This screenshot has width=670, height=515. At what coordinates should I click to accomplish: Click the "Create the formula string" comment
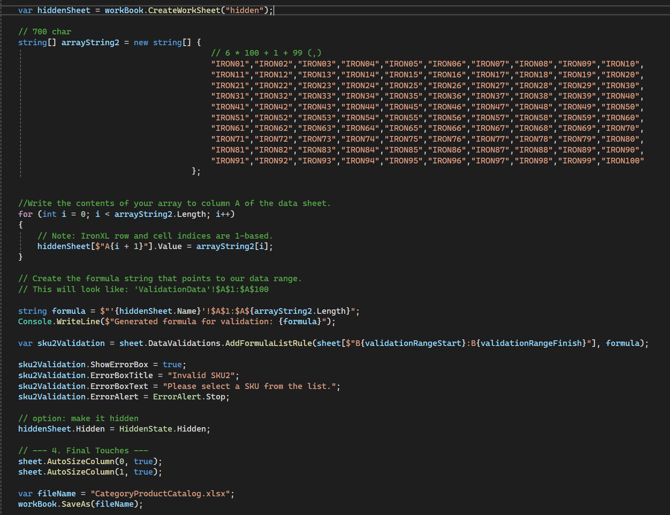[x=160, y=279]
